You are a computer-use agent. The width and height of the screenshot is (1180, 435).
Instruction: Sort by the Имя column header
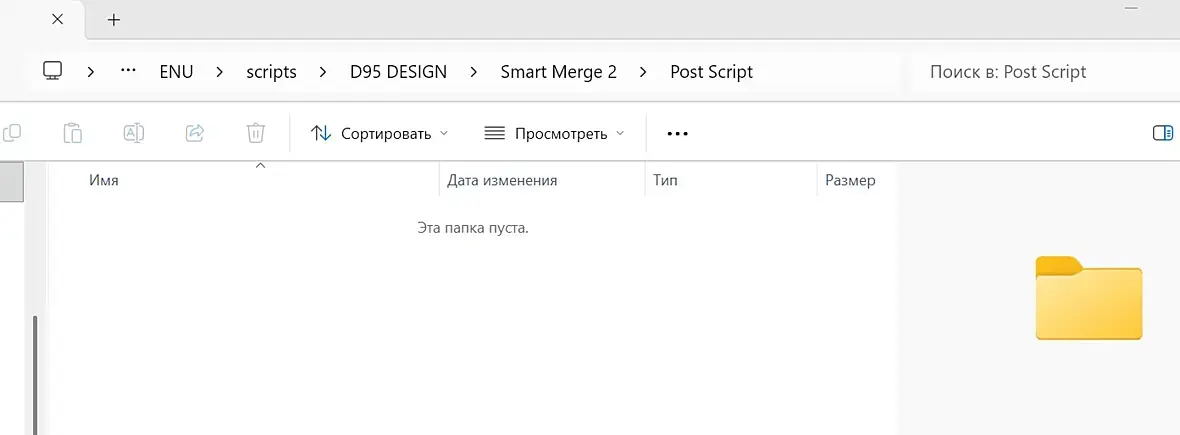click(104, 181)
